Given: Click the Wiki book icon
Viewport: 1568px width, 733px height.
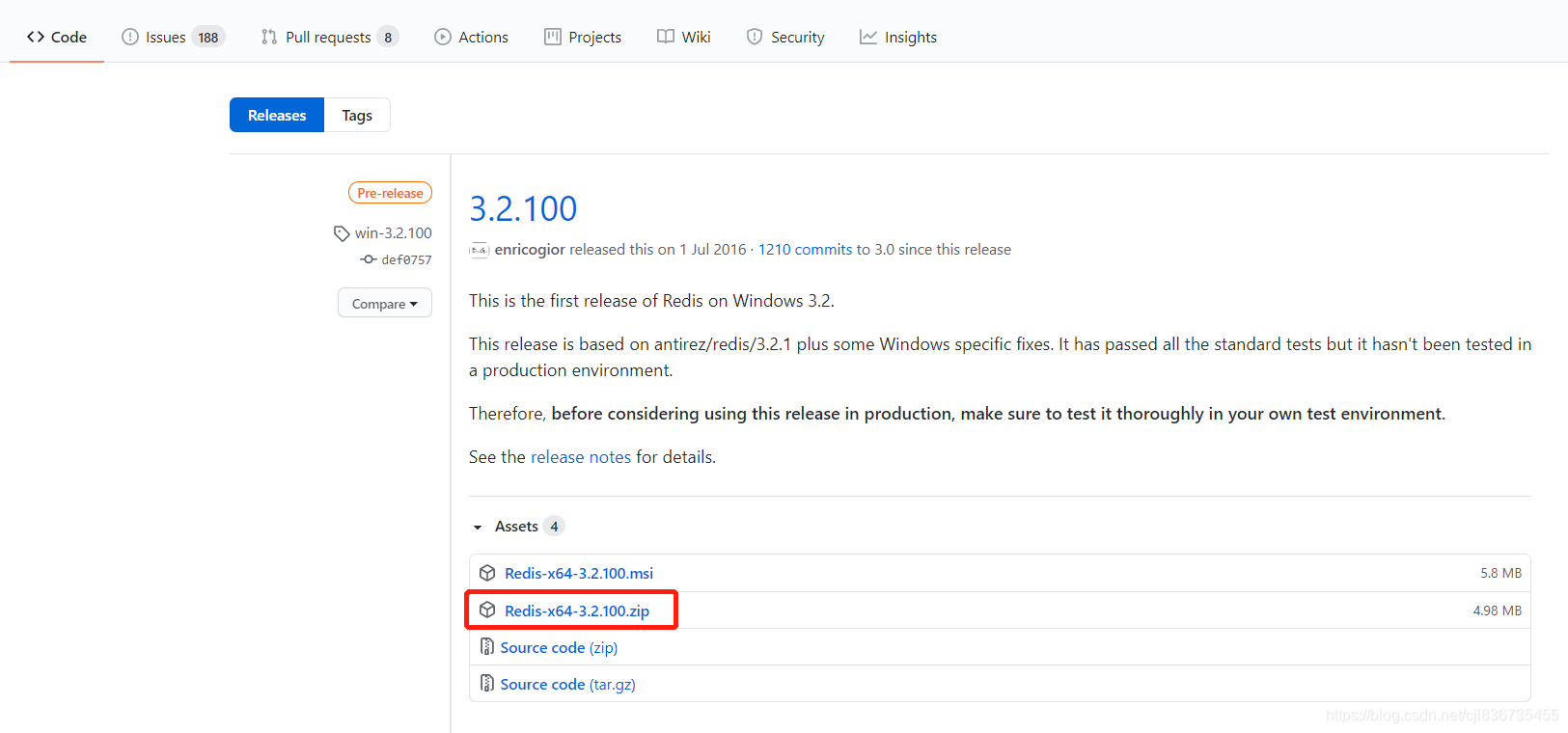Looking at the screenshot, I should point(666,37).
